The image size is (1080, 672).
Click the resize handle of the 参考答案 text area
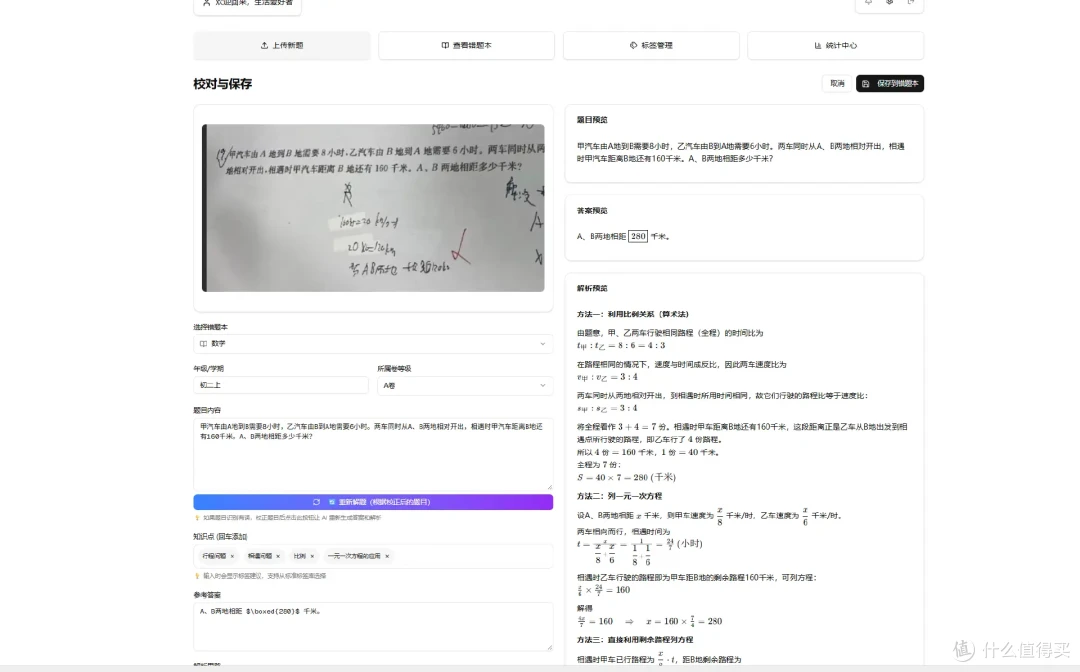coord(549,646)
